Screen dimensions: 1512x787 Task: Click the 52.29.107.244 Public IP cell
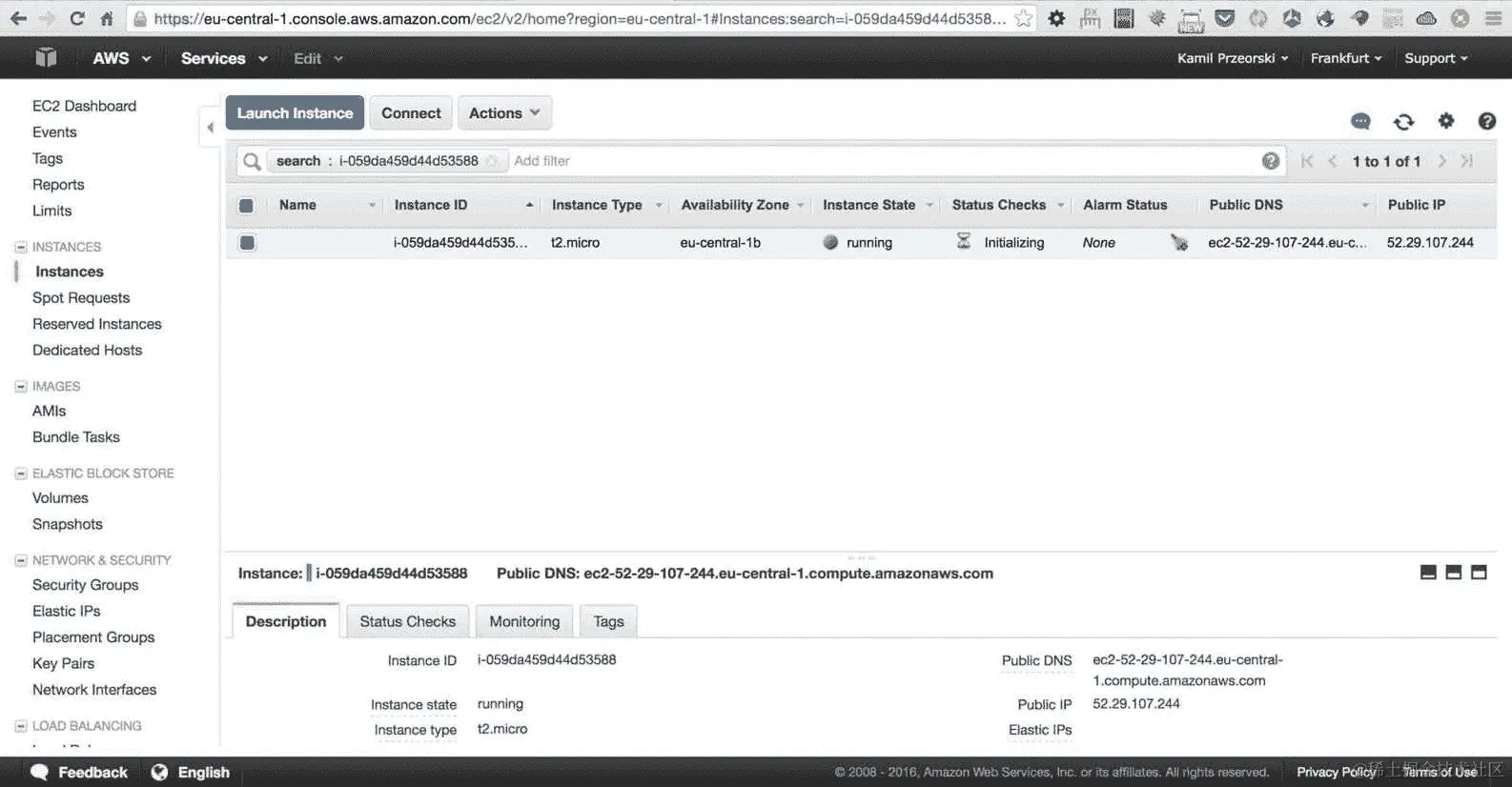click(1430, 243)
